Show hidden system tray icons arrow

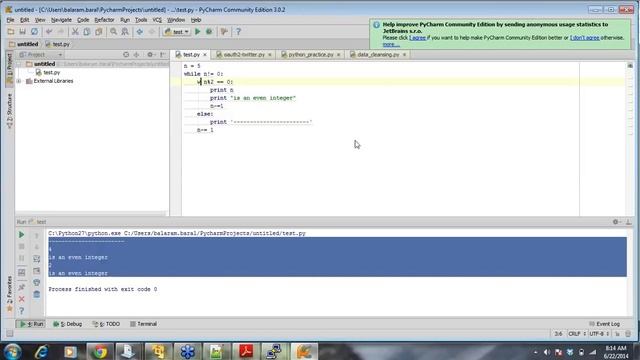pyautogui.click(x=535, y=352)
